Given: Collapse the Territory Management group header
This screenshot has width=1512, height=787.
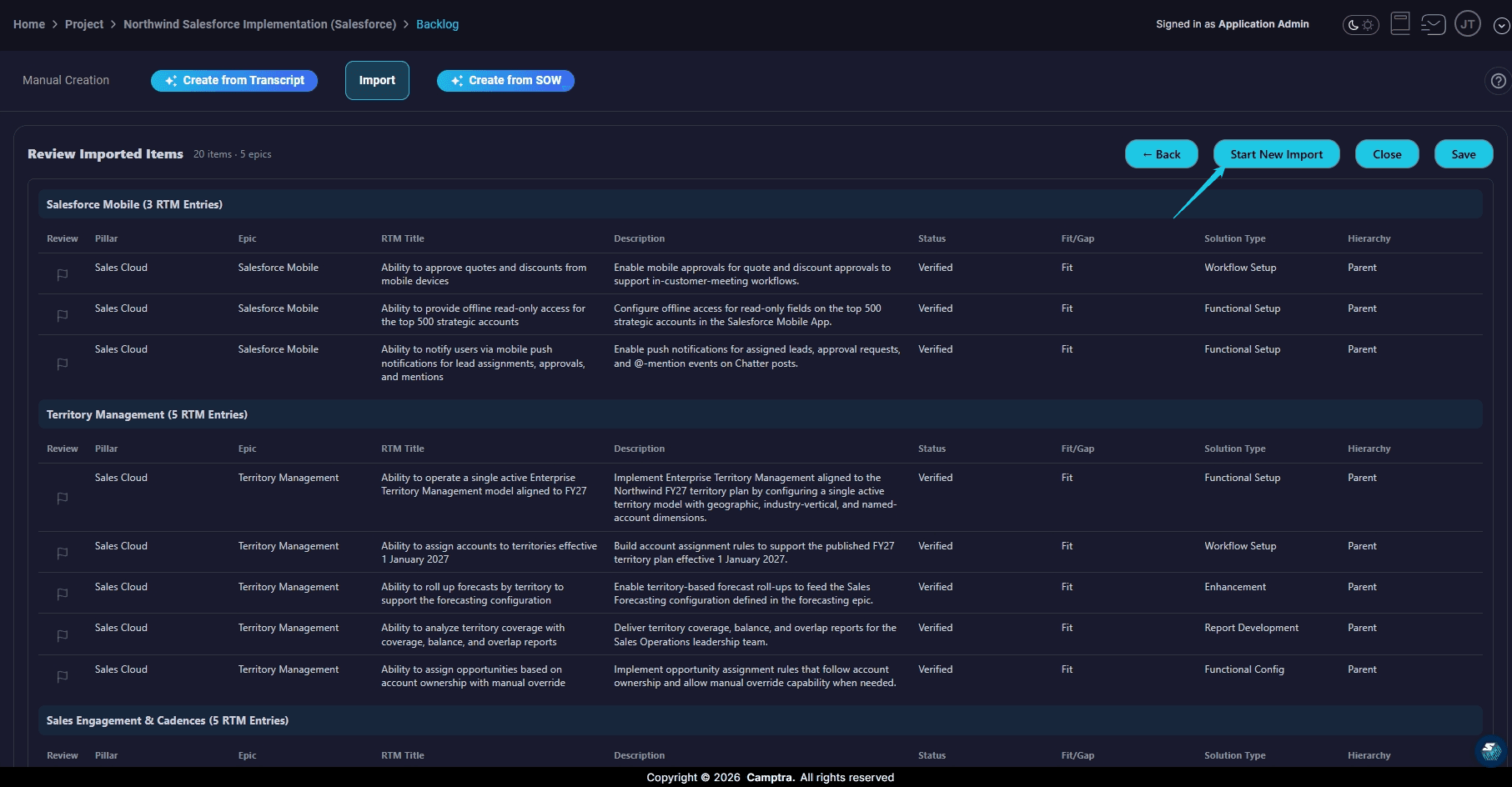Looking at the screenshot, I should (x=760, y=414).
